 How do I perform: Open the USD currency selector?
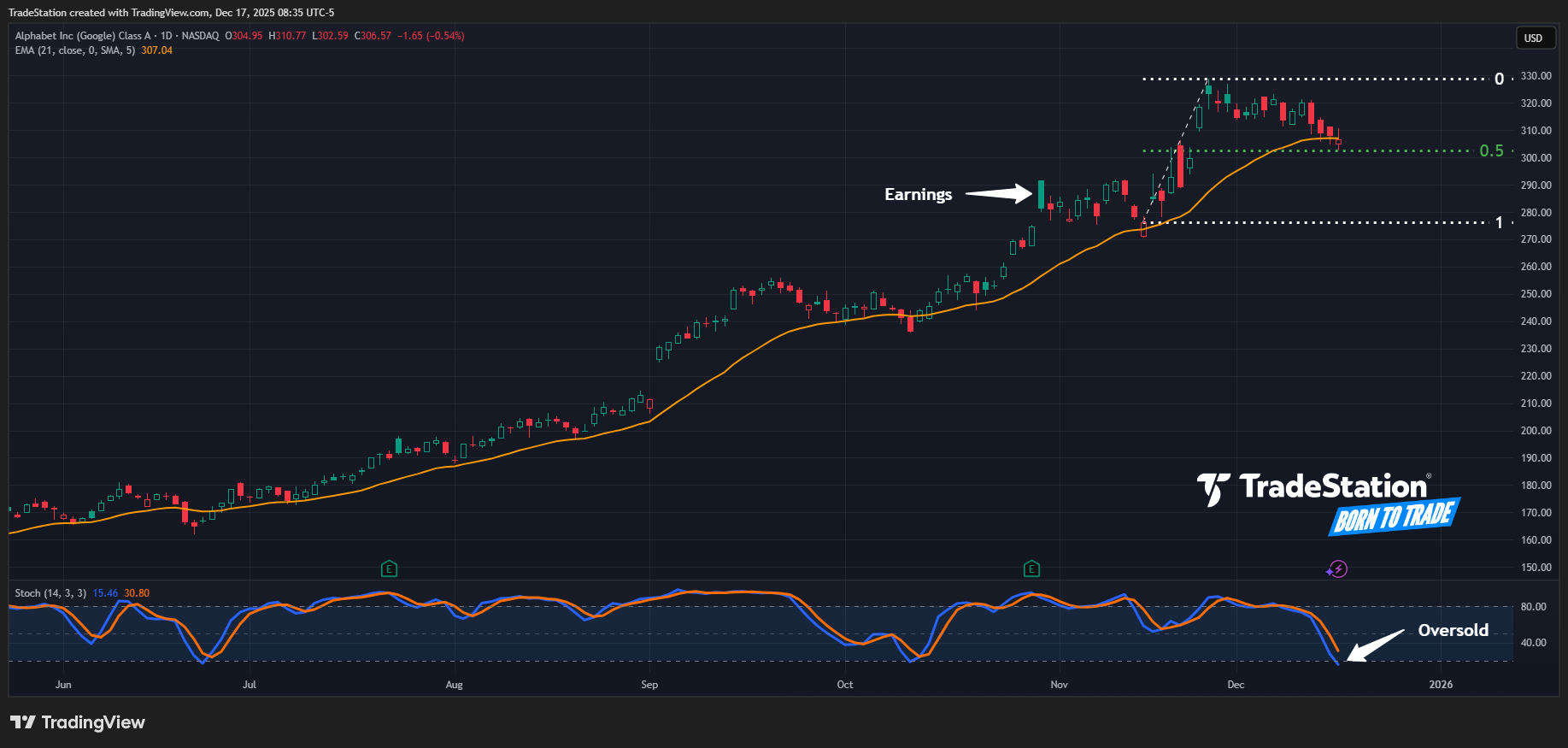coord(1534,38)
